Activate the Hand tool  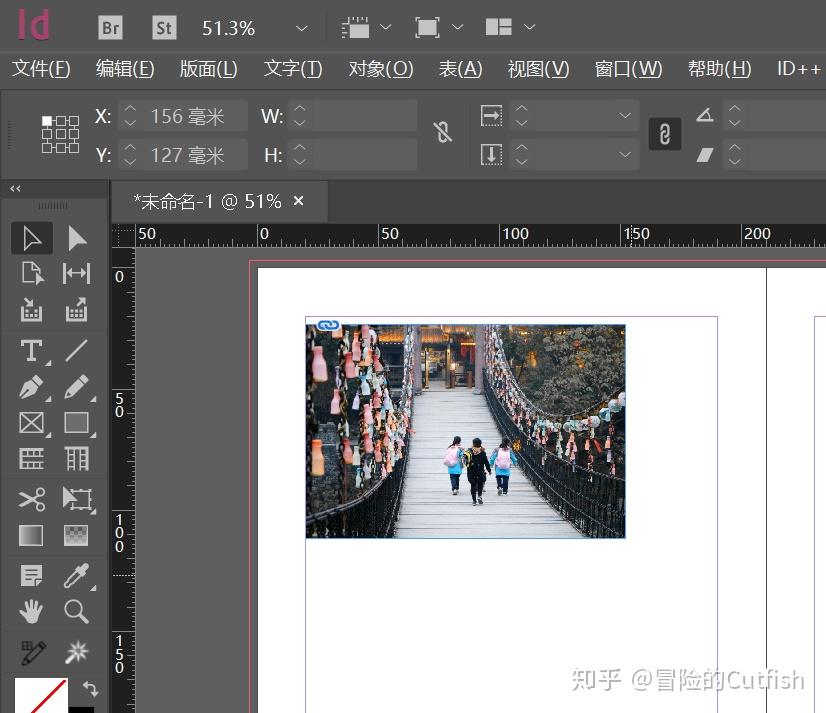31,611
